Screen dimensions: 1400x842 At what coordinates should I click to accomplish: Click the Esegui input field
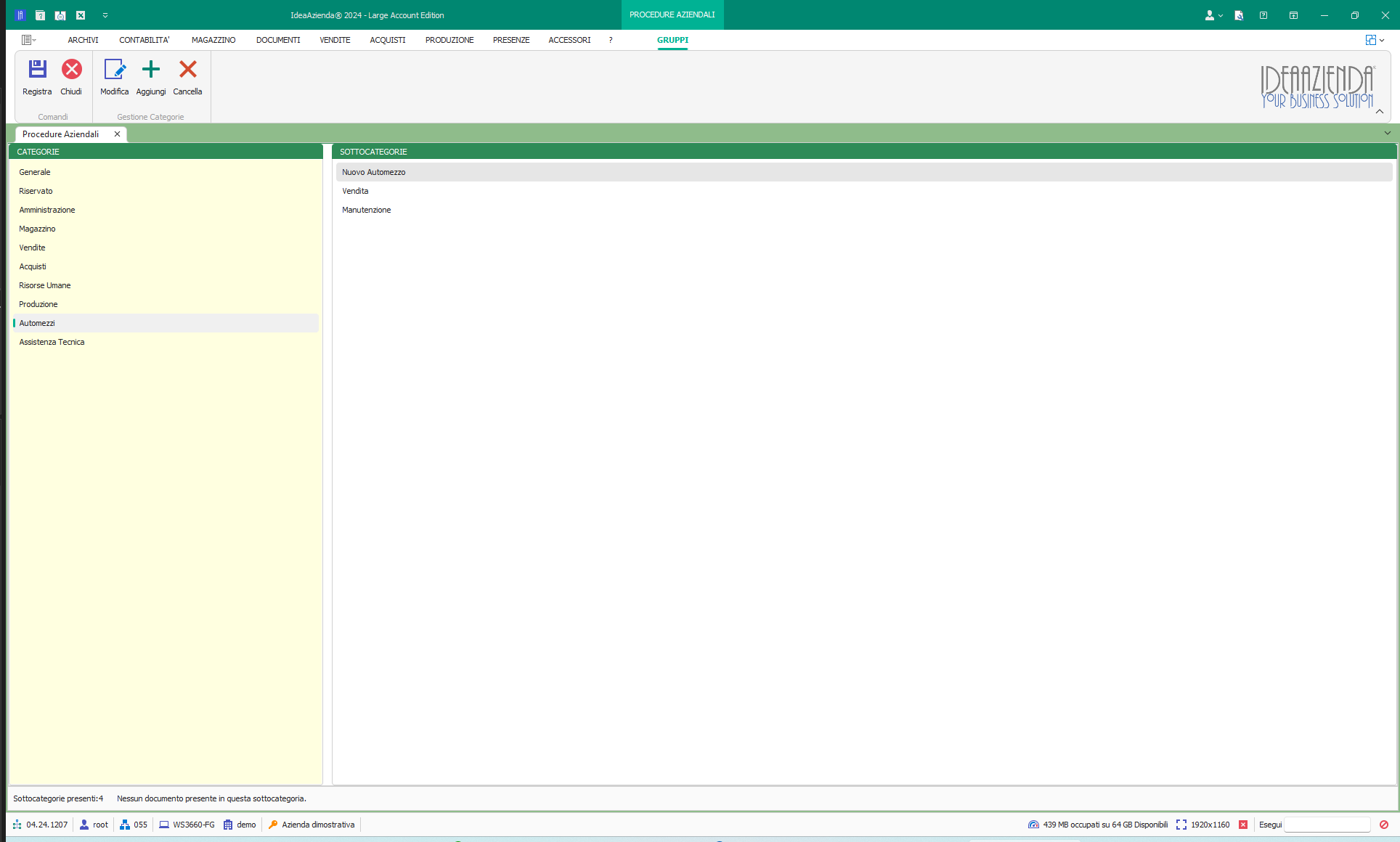1327,825
